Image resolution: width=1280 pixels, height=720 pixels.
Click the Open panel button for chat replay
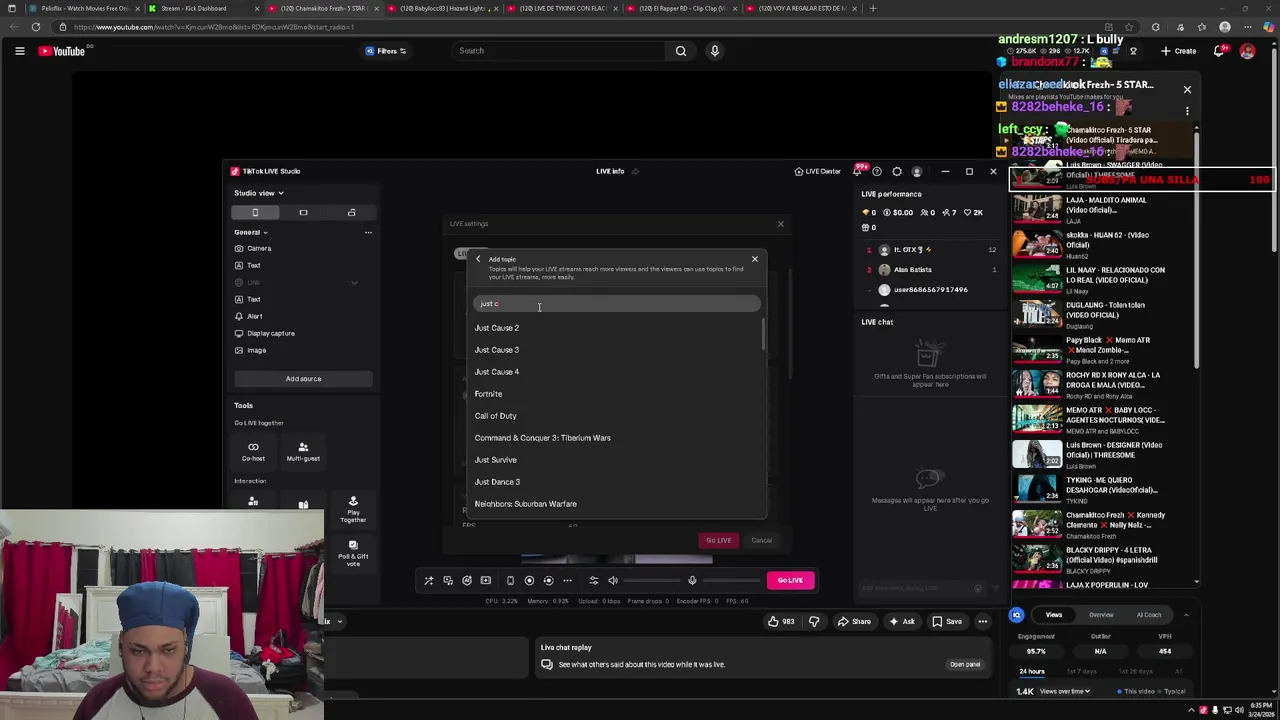tap(965, 664)
